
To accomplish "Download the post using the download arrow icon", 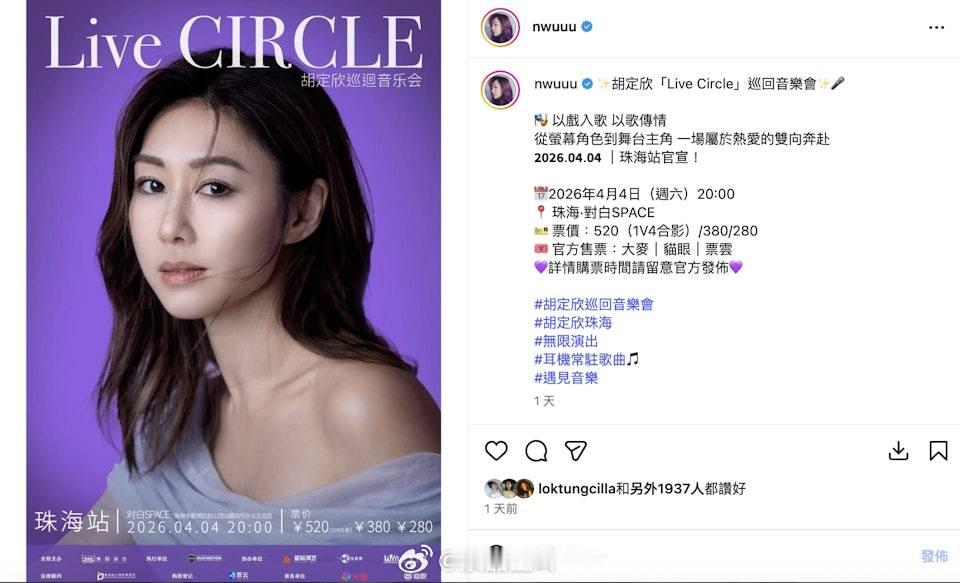I will tap(898, 451).
